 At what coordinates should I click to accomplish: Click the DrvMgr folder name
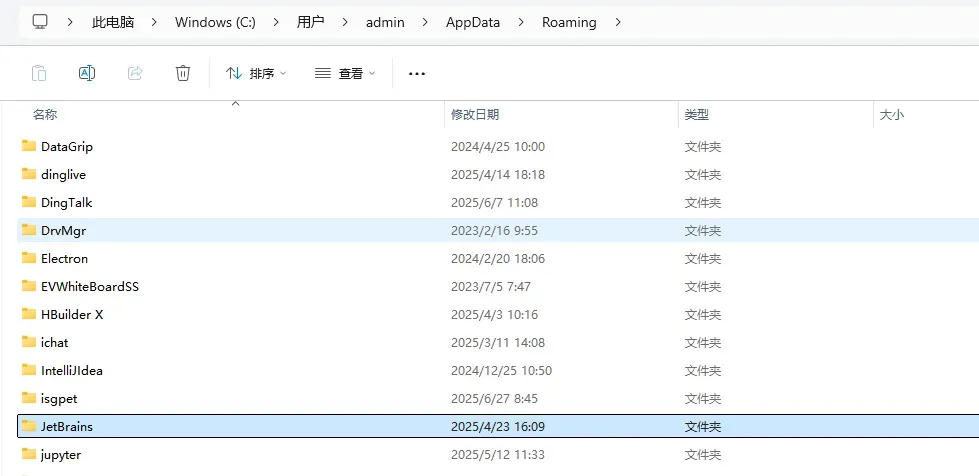point(64,231)
